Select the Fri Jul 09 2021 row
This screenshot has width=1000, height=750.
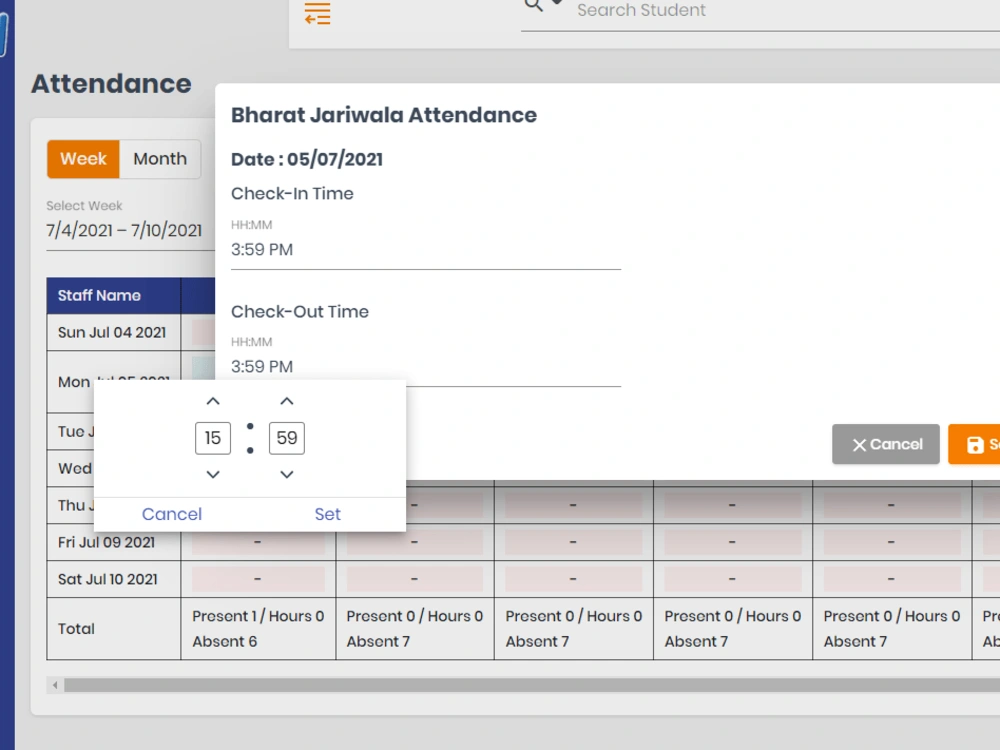point(107,542)
